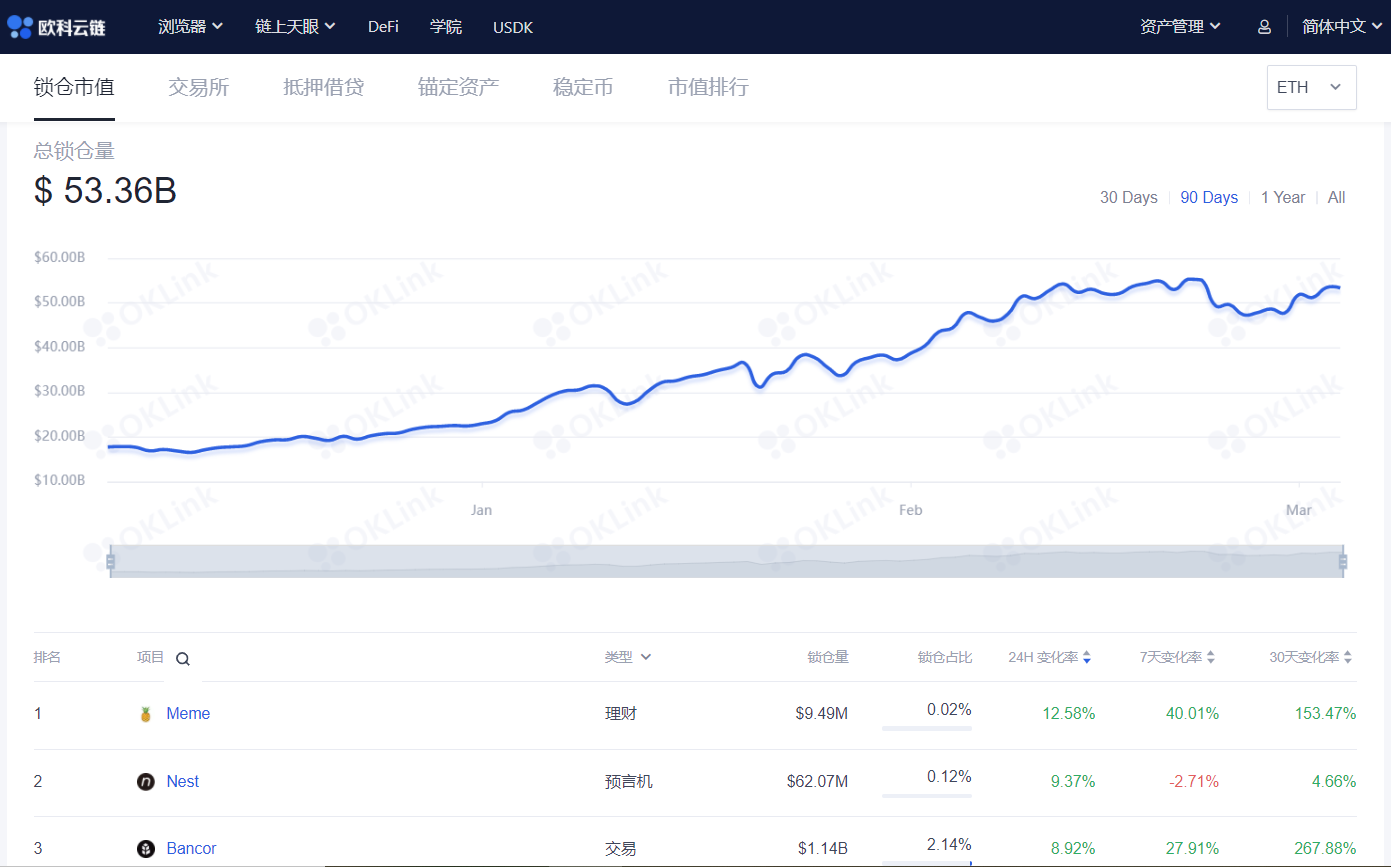Click the $ 53.36B total value
This screenshot has height=867, width=1391.
coord(105,190)
